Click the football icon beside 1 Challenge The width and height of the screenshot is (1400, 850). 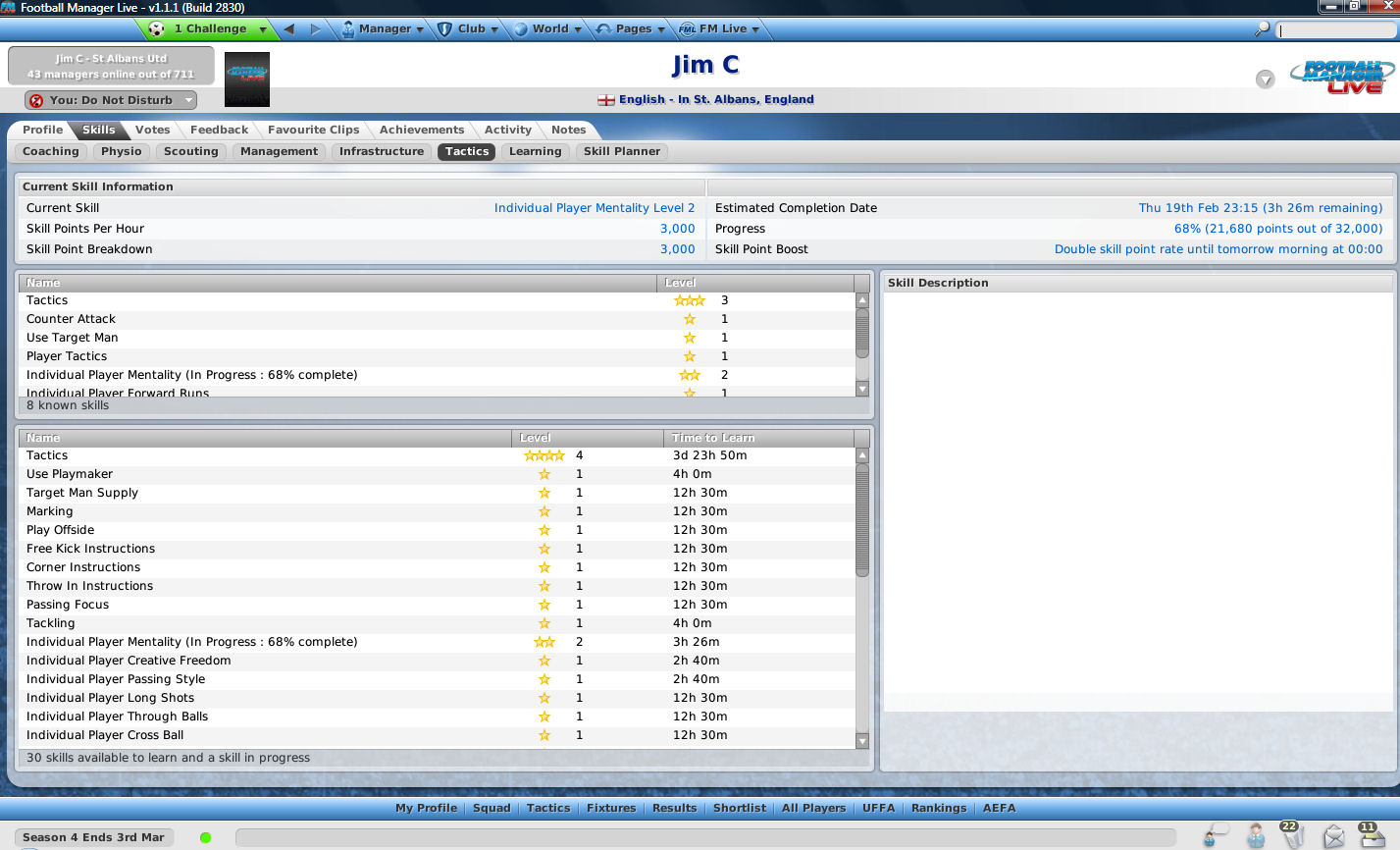(x=156, y=28)
